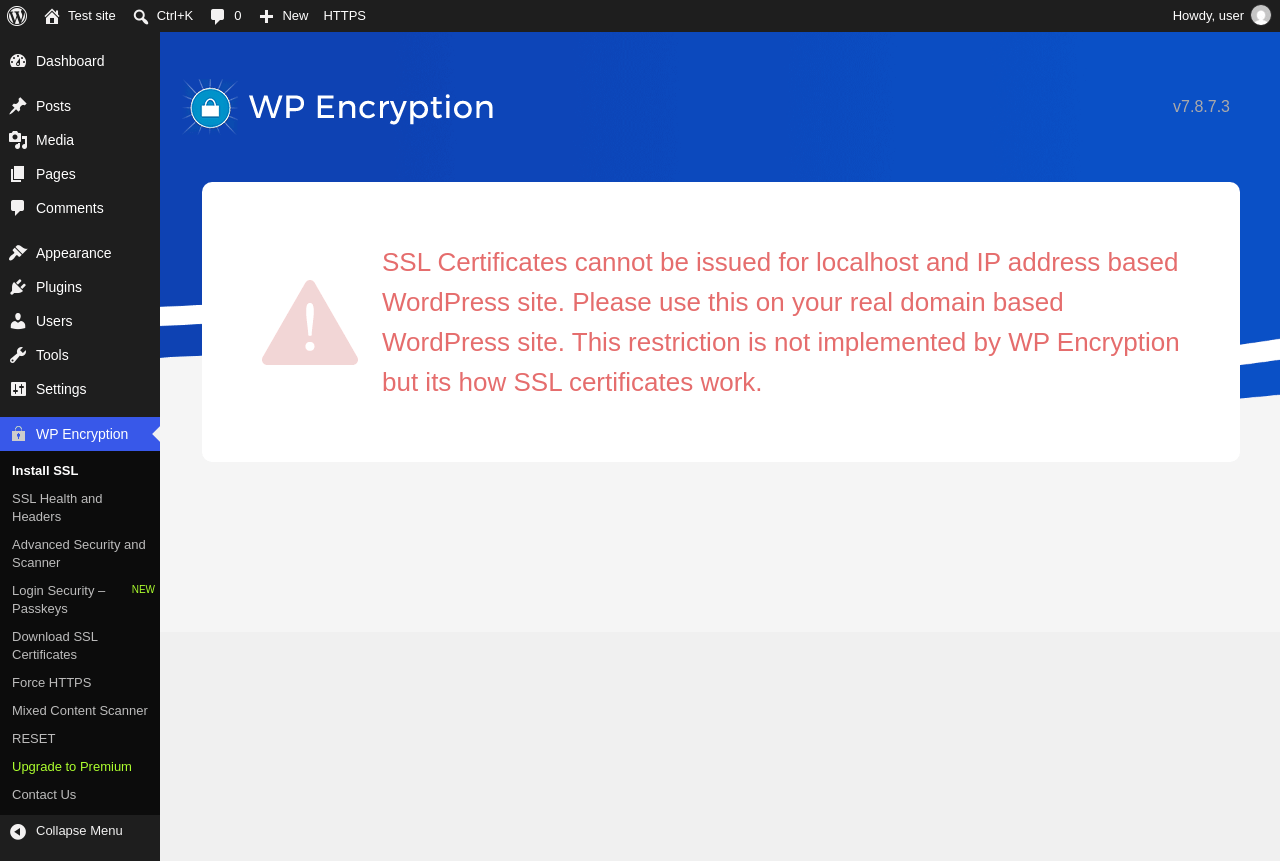Open the Howdy, user account menu
The width and height of the screenshot is (1280, 861).
coord(1221,16)
